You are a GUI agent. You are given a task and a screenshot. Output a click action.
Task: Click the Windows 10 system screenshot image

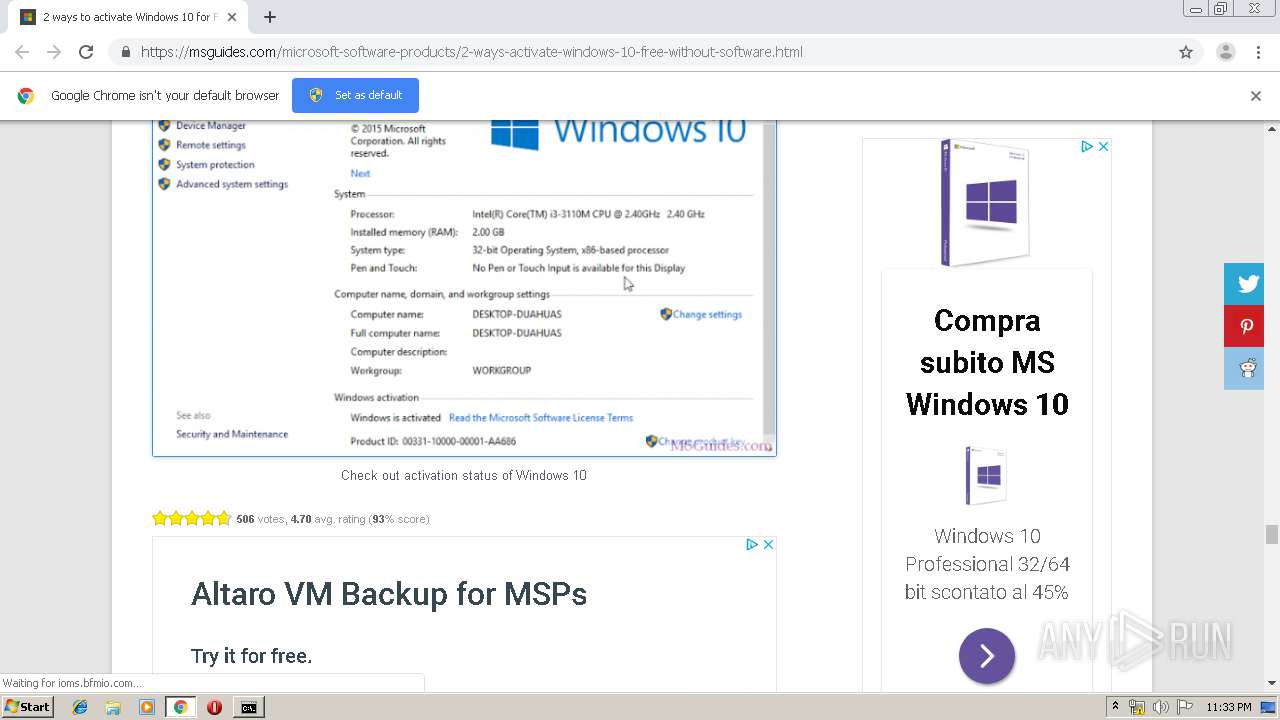(464, 288)
